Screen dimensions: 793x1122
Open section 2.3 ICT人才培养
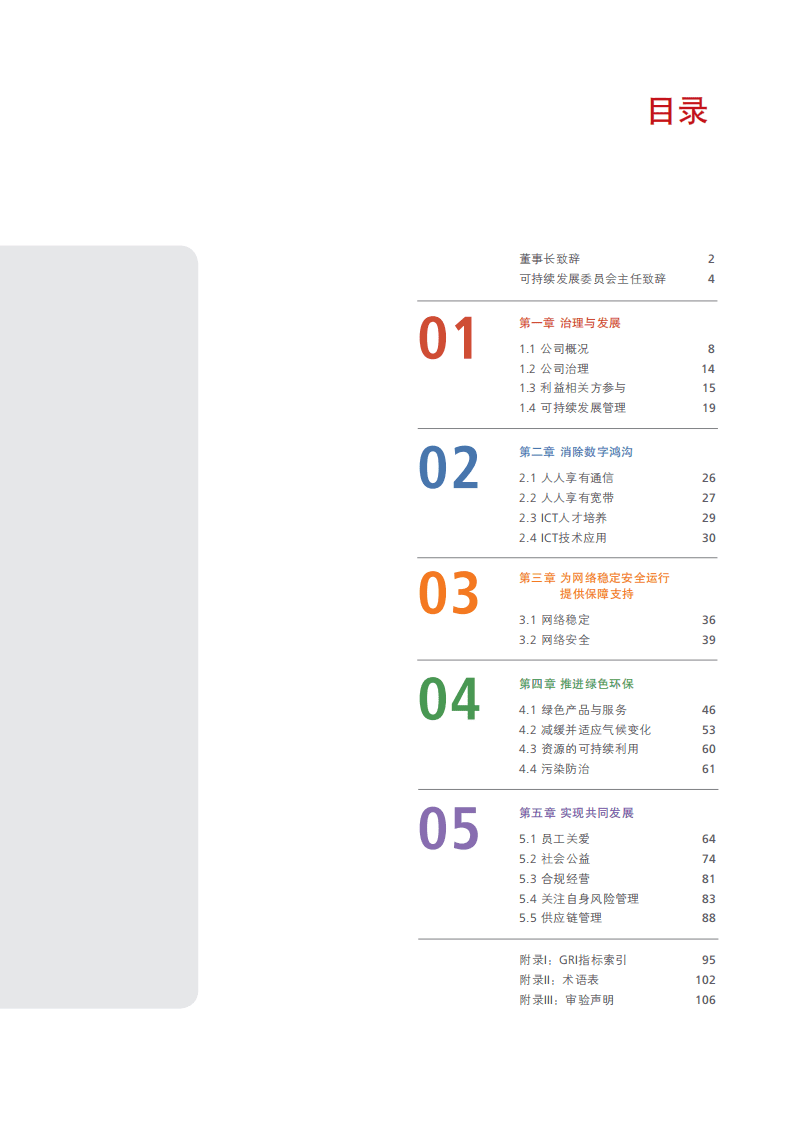tap(563, 518)
